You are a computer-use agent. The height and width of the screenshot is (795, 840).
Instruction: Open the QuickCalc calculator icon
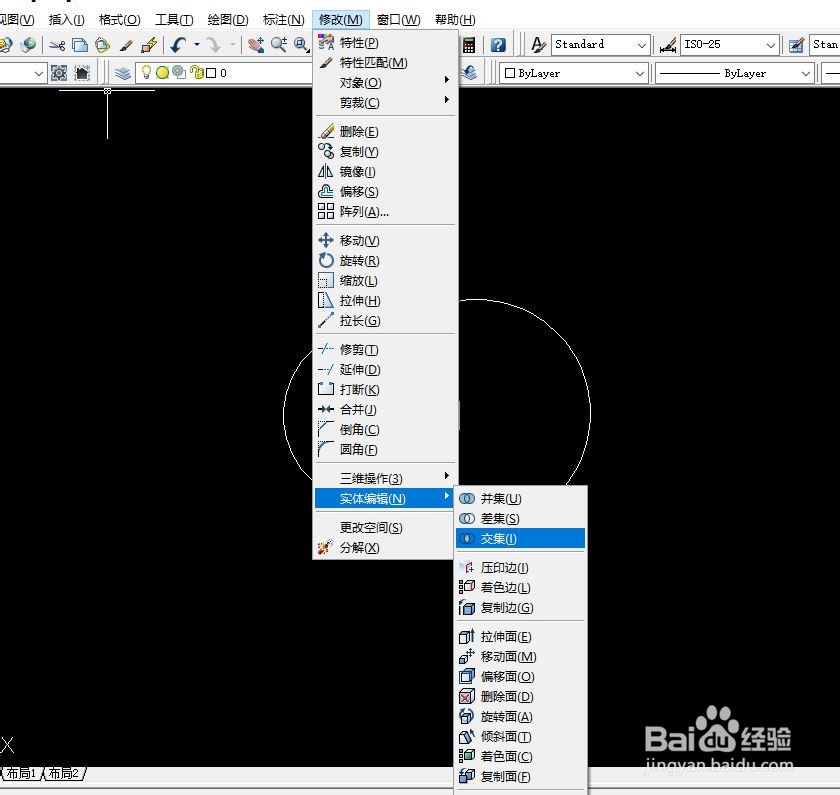[469, 45]
